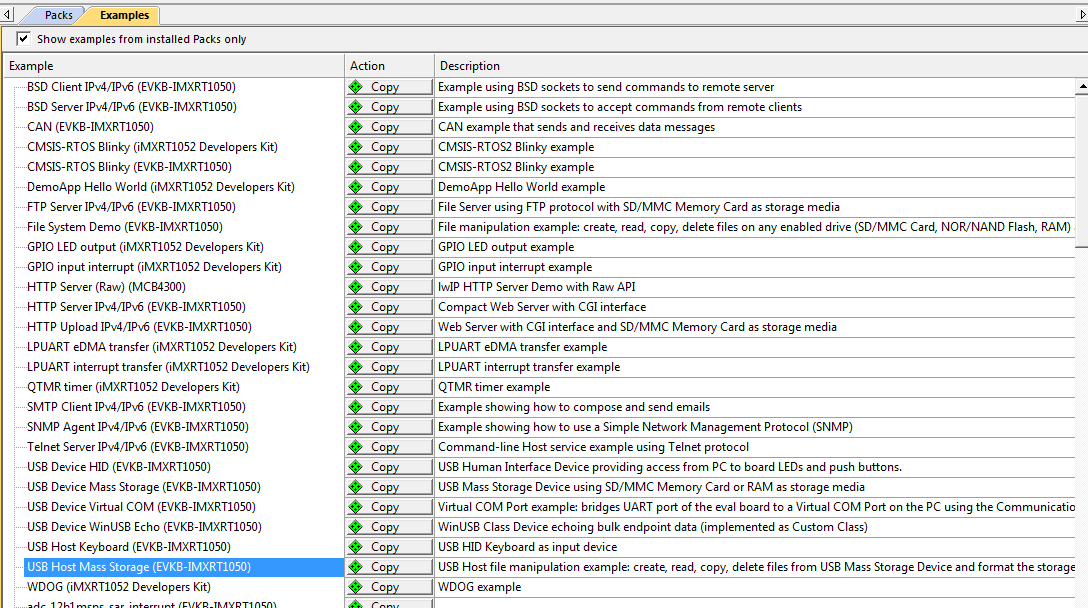Viewport: 1088px width, 608px height.
Task: Click green icon for HTTP Server IPv4/IPv6 row
Action: [356, 307]
